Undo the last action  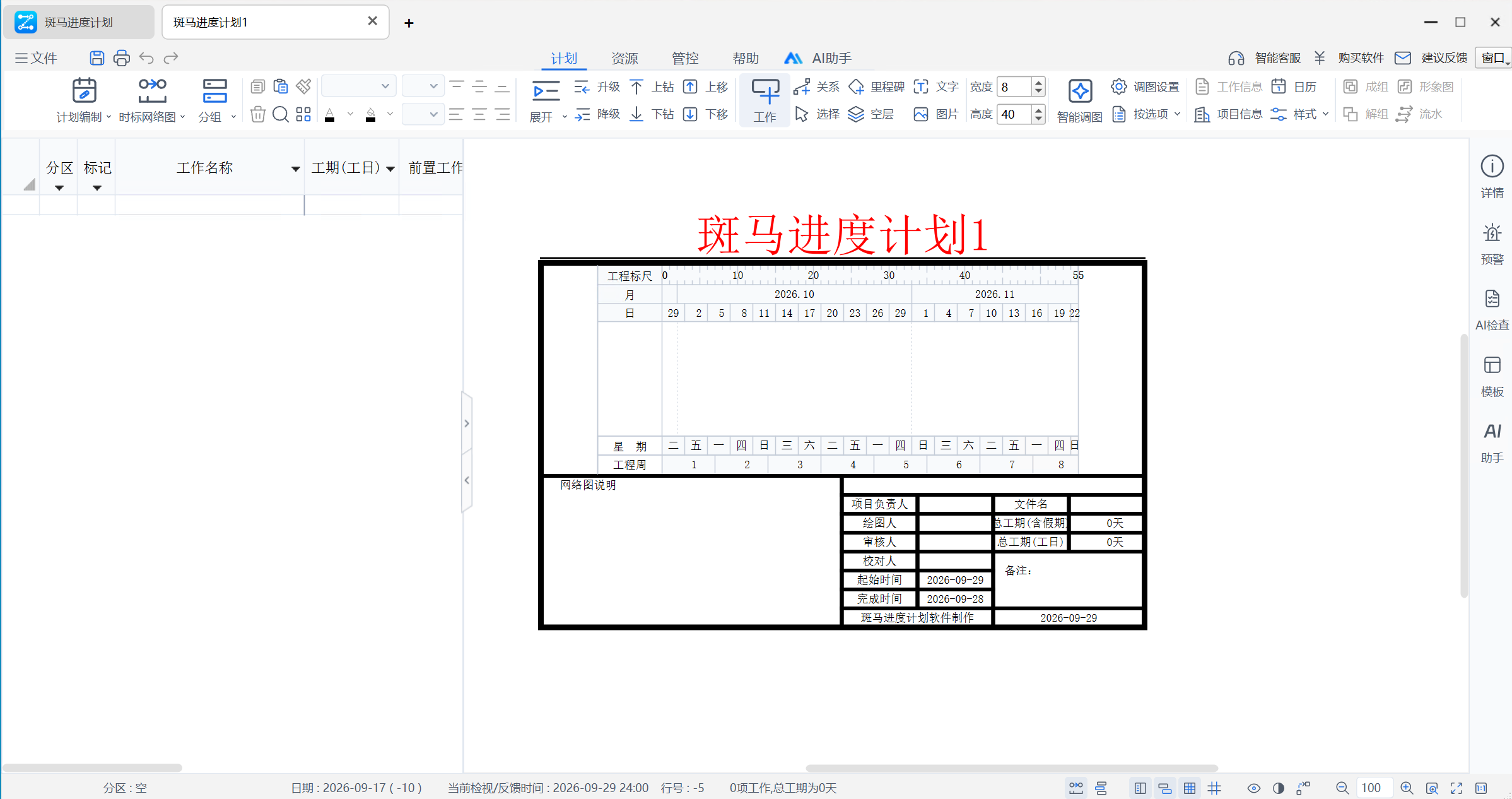pyautogui.click(x=146, y=58)
